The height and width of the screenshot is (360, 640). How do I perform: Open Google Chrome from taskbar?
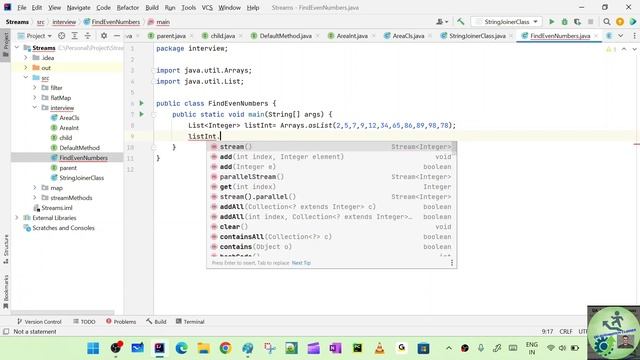click(225, 348)
